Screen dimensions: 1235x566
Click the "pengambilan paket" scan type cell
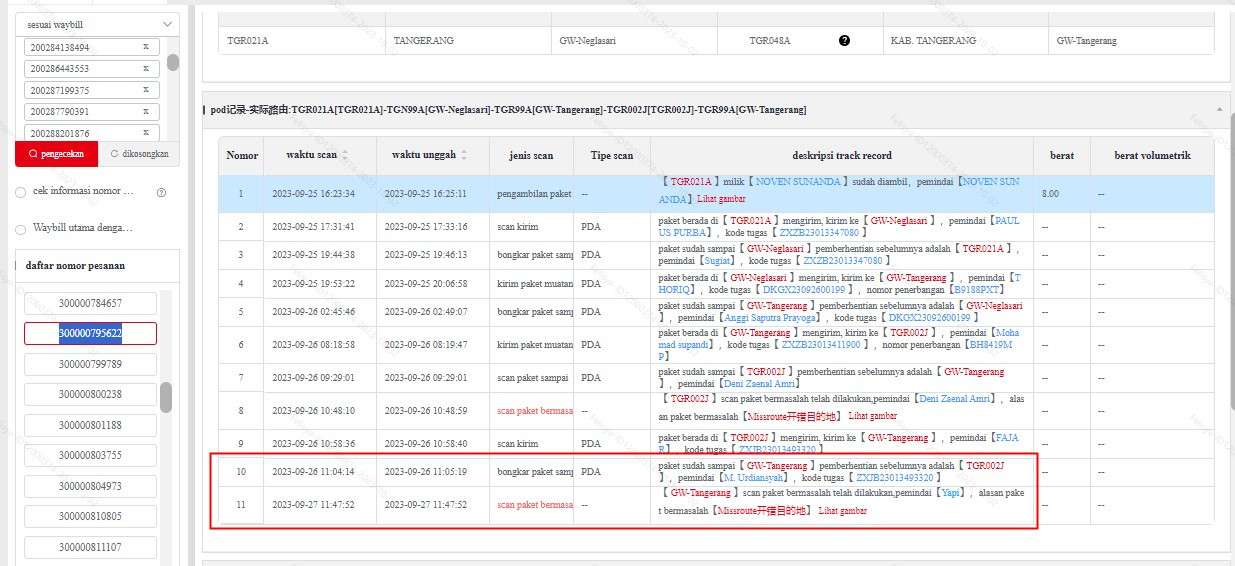tap(531, 193)
